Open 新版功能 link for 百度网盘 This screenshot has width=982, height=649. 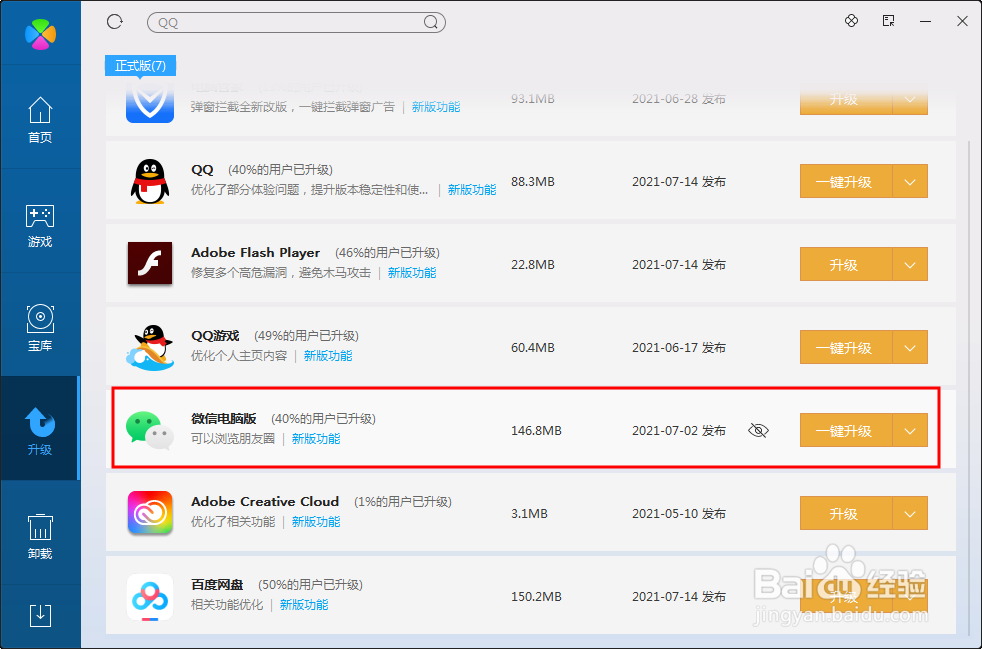pyautogui.click(x=304, y=605)
